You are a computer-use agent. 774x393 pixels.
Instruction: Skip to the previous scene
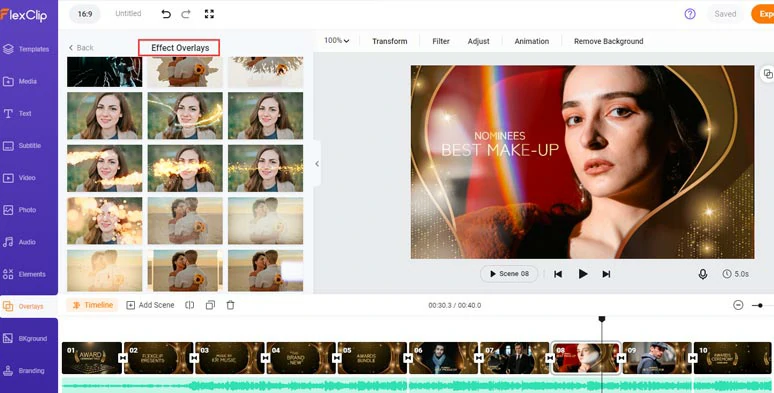[x=558, y=274]
